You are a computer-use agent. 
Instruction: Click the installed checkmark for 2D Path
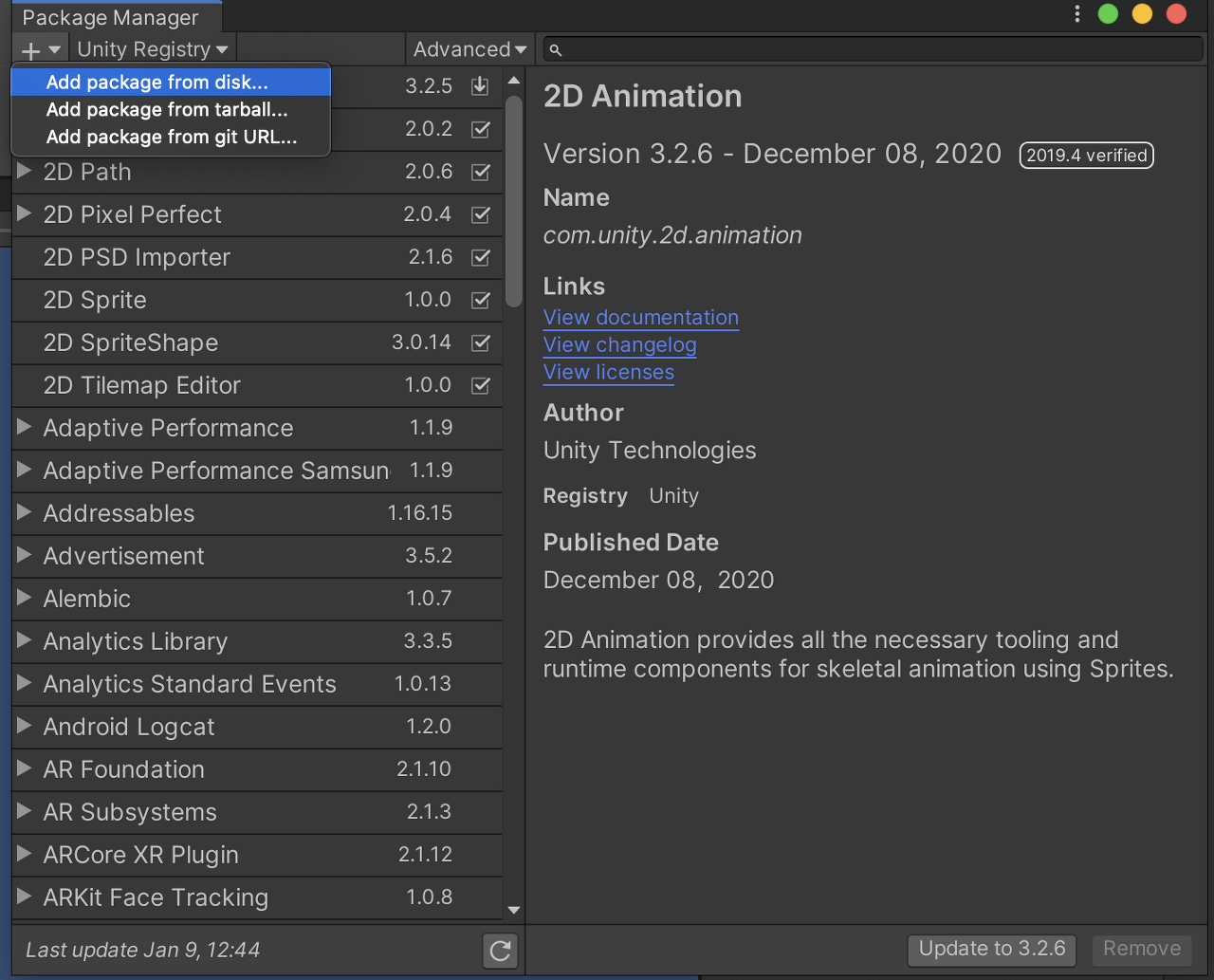(481, 172)
